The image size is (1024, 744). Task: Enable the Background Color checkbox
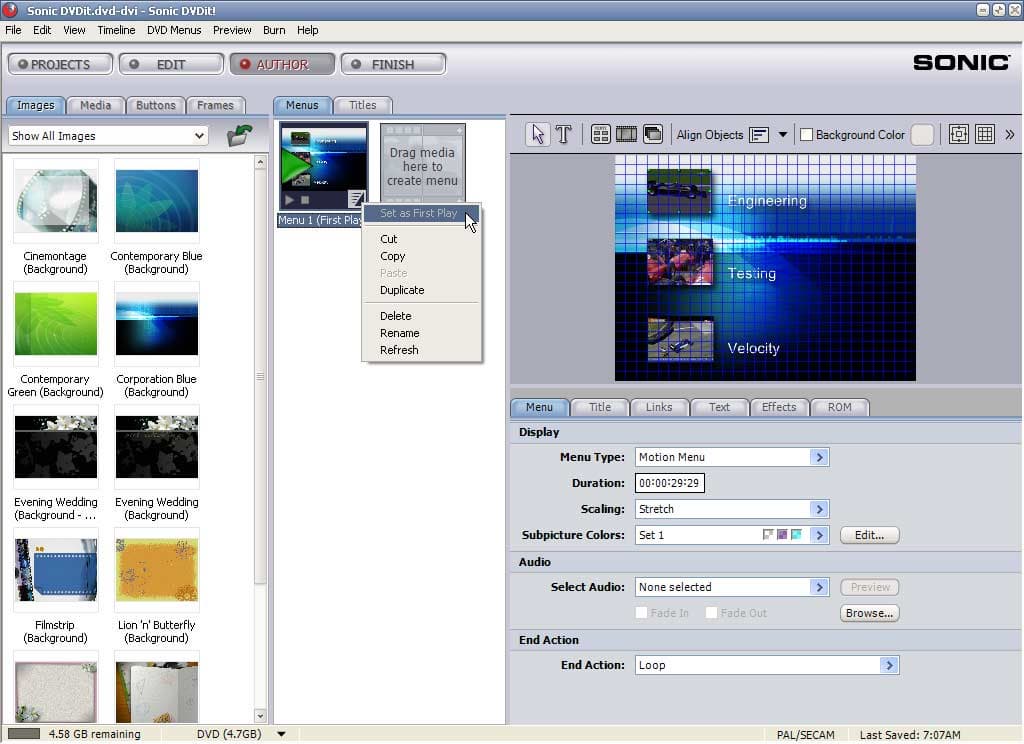(x=807, y=135)
